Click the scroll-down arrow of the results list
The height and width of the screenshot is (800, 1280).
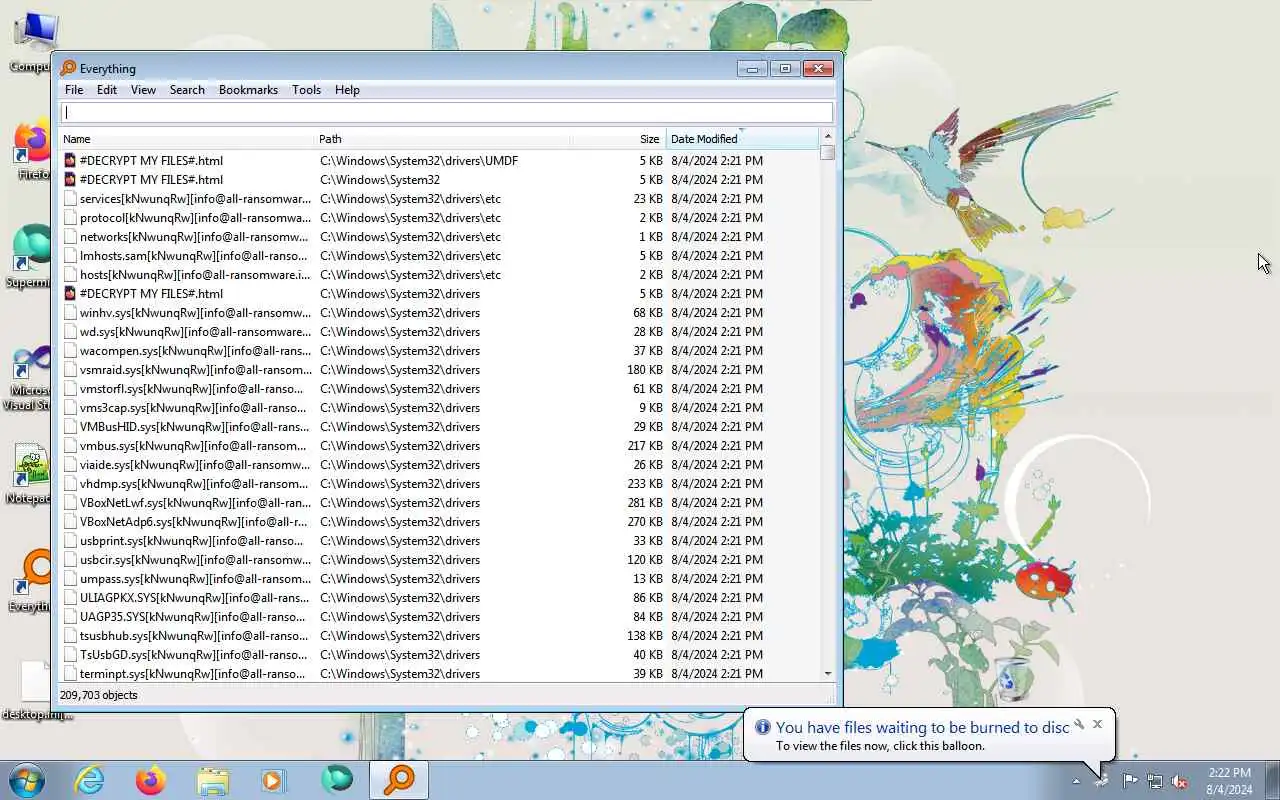pyautogui.click(x=827, y=674)
